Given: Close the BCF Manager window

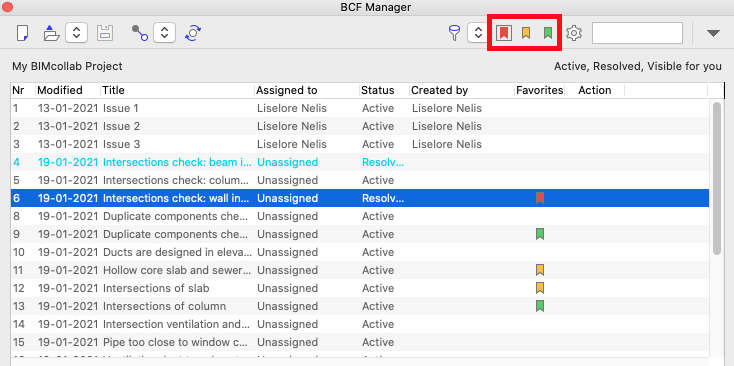Looking at the screenshot, I should click(7, 7).
